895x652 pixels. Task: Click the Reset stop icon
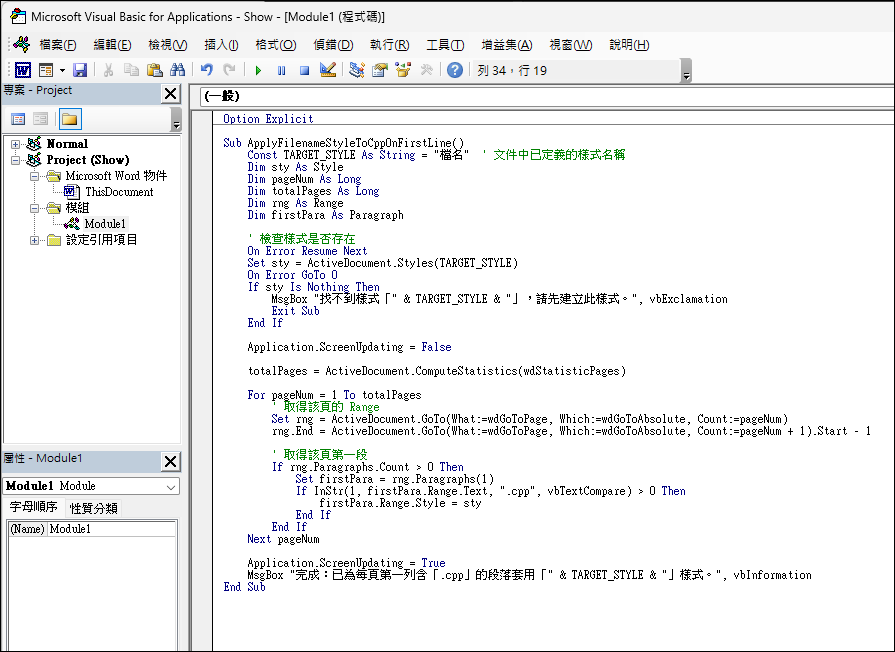tap(303, 70)
